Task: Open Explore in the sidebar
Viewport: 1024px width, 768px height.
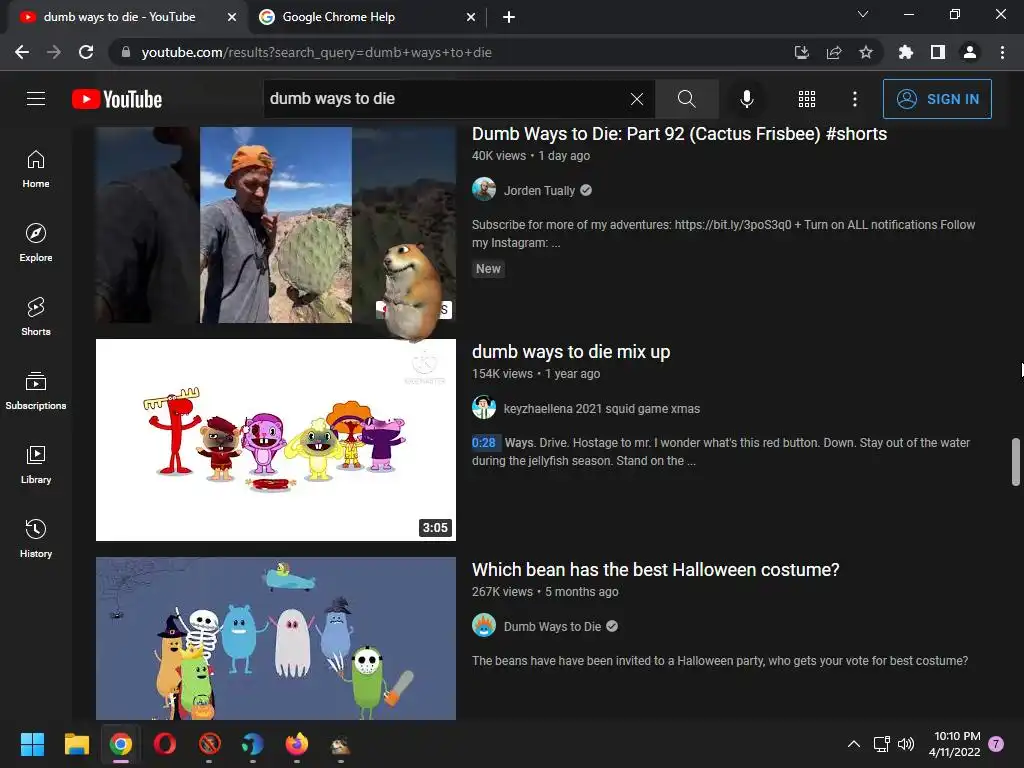Action: pyautogui.click(x=36, y=243)
